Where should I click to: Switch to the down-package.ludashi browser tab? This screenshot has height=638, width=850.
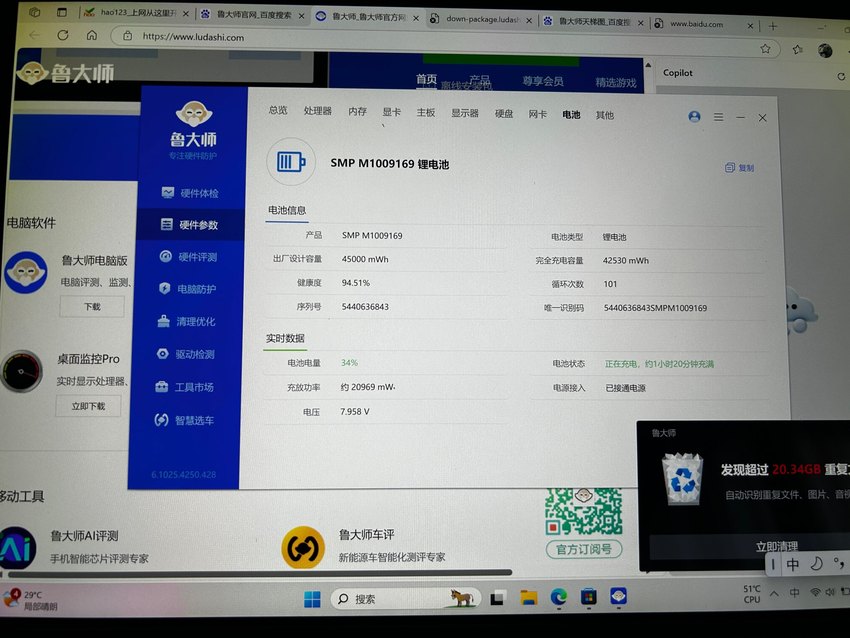tap(480, 20)
